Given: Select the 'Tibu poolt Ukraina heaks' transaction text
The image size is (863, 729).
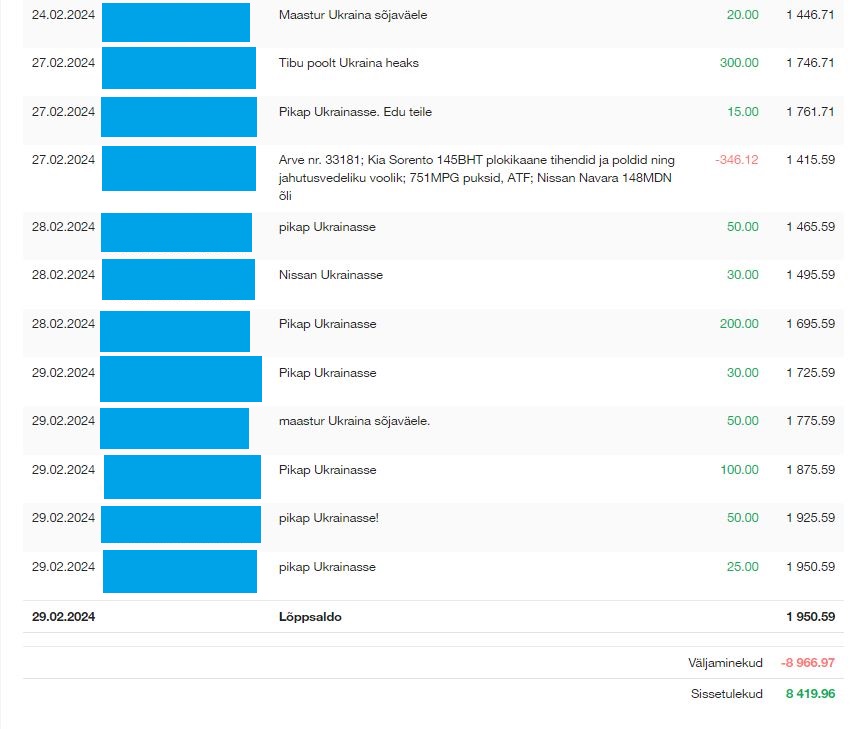Looking at the screenshot, I should pos(348,63).
